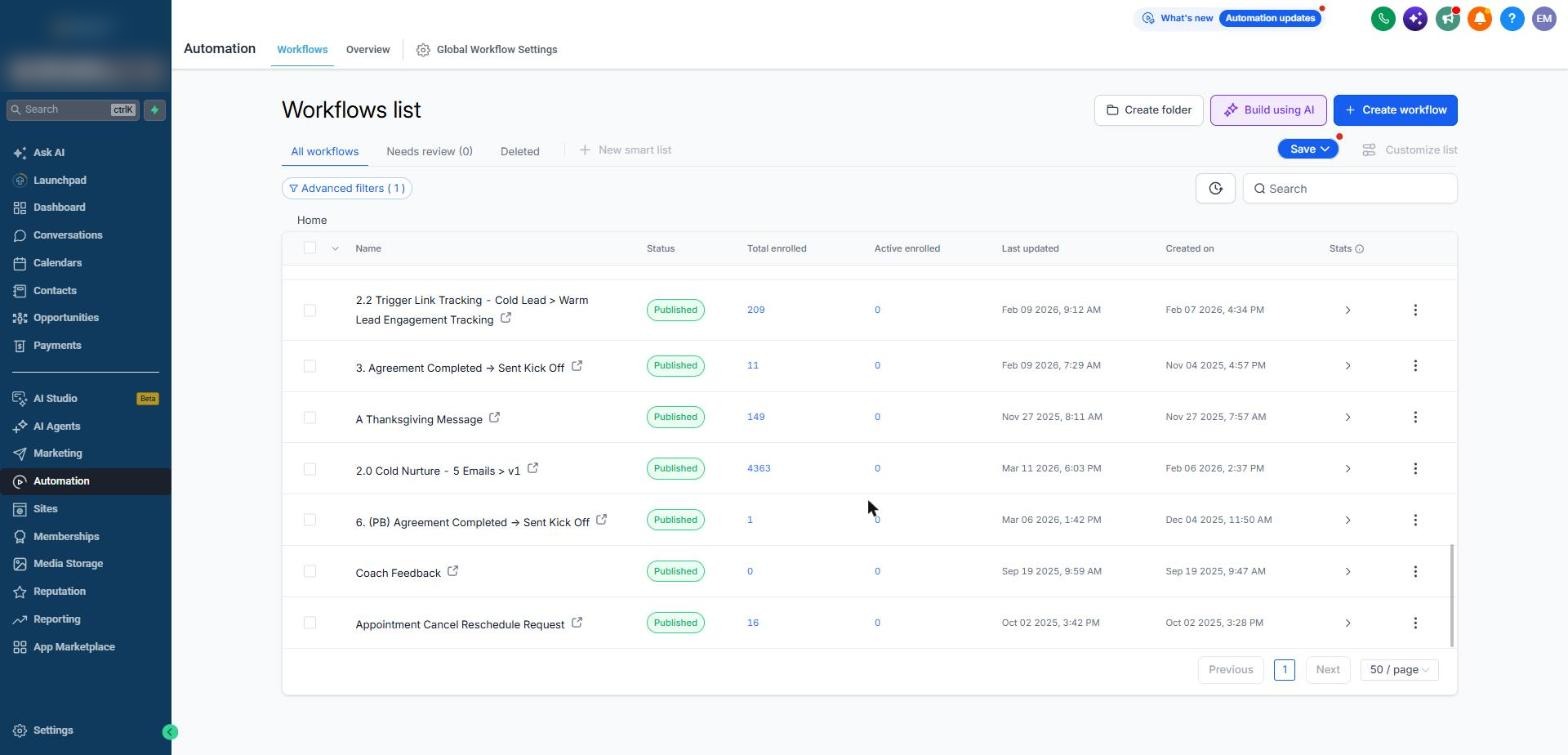
Task: Open the help question mark icon
Action: (1512, 18)
